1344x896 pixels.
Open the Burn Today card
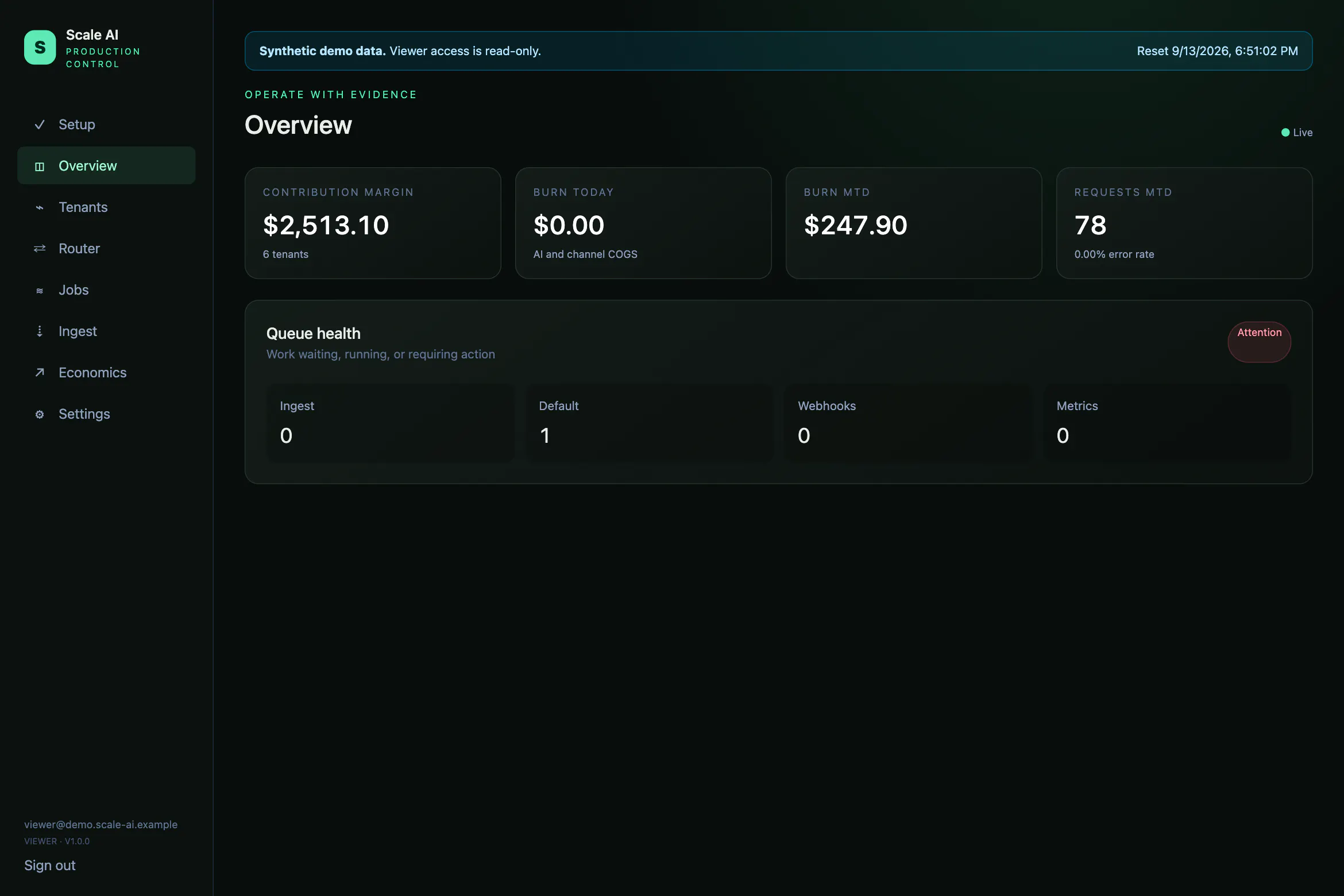(x=643, y=223)
